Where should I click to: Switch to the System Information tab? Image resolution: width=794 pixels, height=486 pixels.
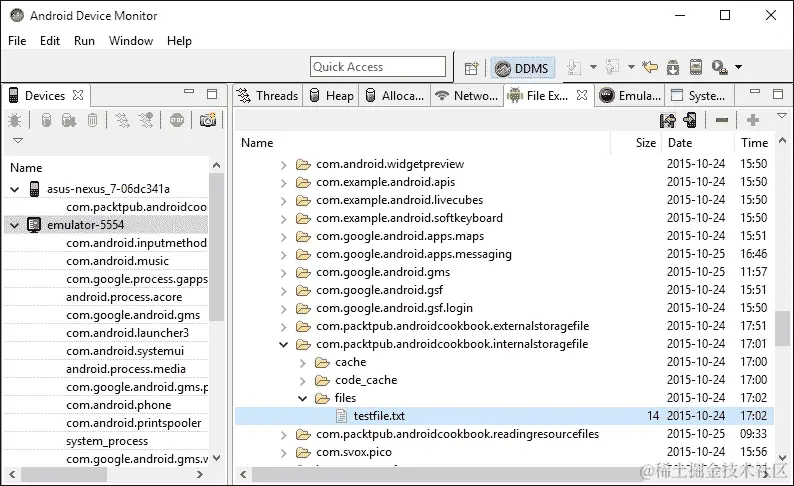[698, 96]
